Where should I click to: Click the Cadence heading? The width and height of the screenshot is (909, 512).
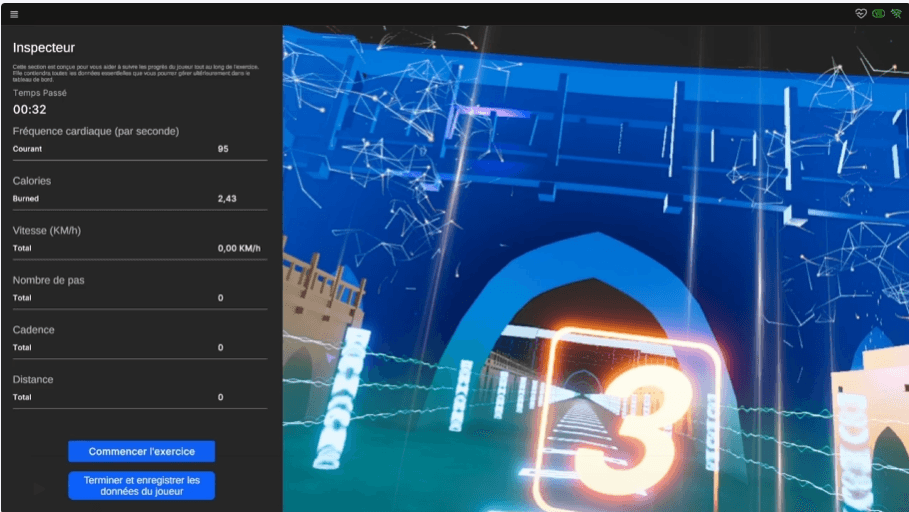[x=34, y=330]
